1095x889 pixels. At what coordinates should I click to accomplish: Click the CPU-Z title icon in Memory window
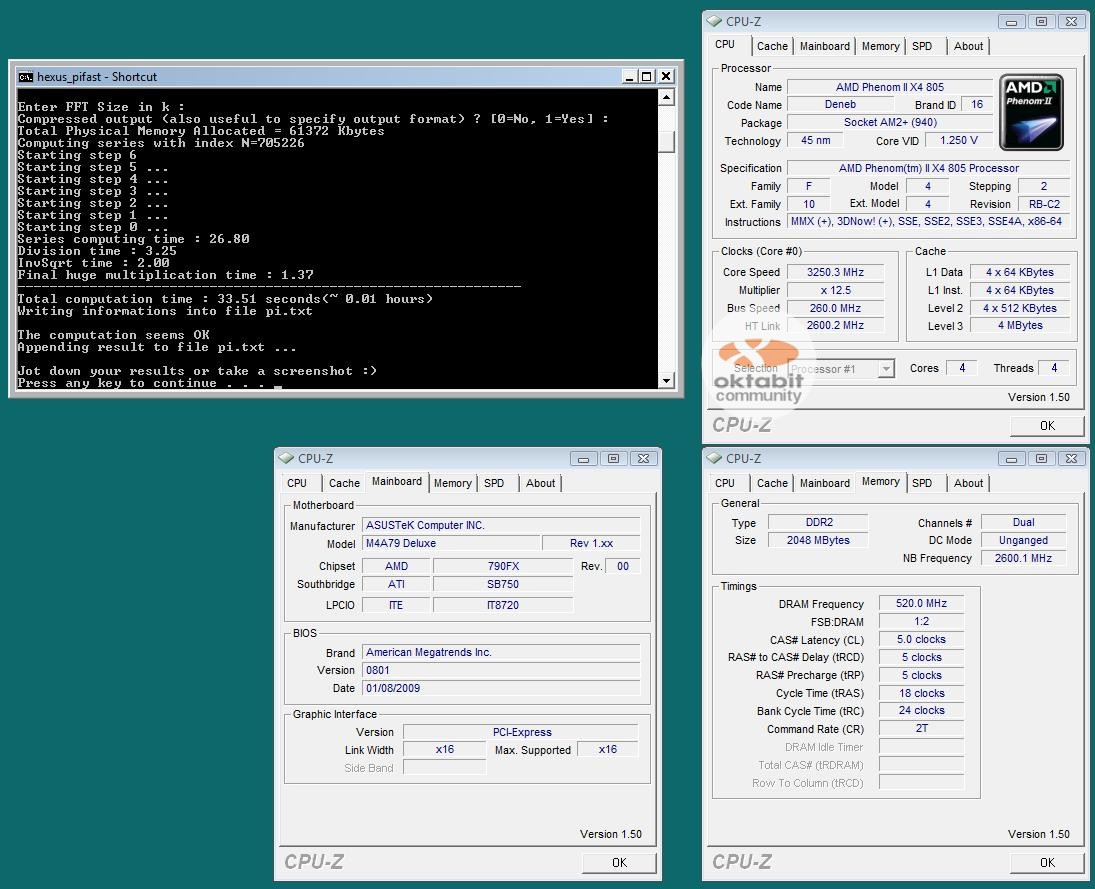tap(714, 459)
